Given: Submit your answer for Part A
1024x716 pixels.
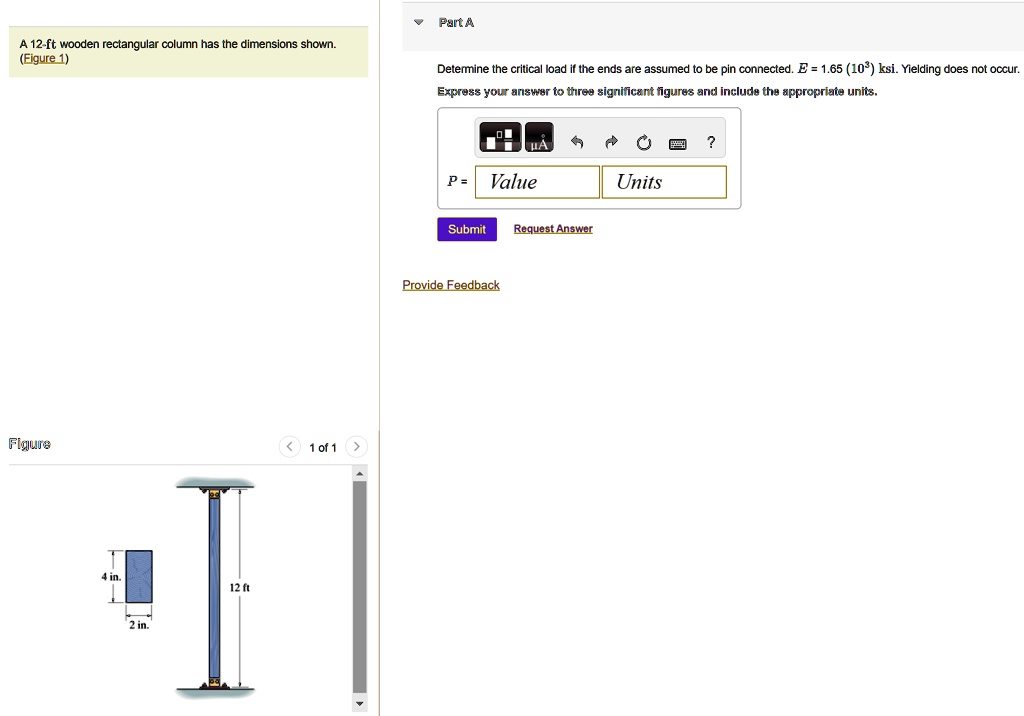Looking at the screenshot, I should (x=466, y=229).
